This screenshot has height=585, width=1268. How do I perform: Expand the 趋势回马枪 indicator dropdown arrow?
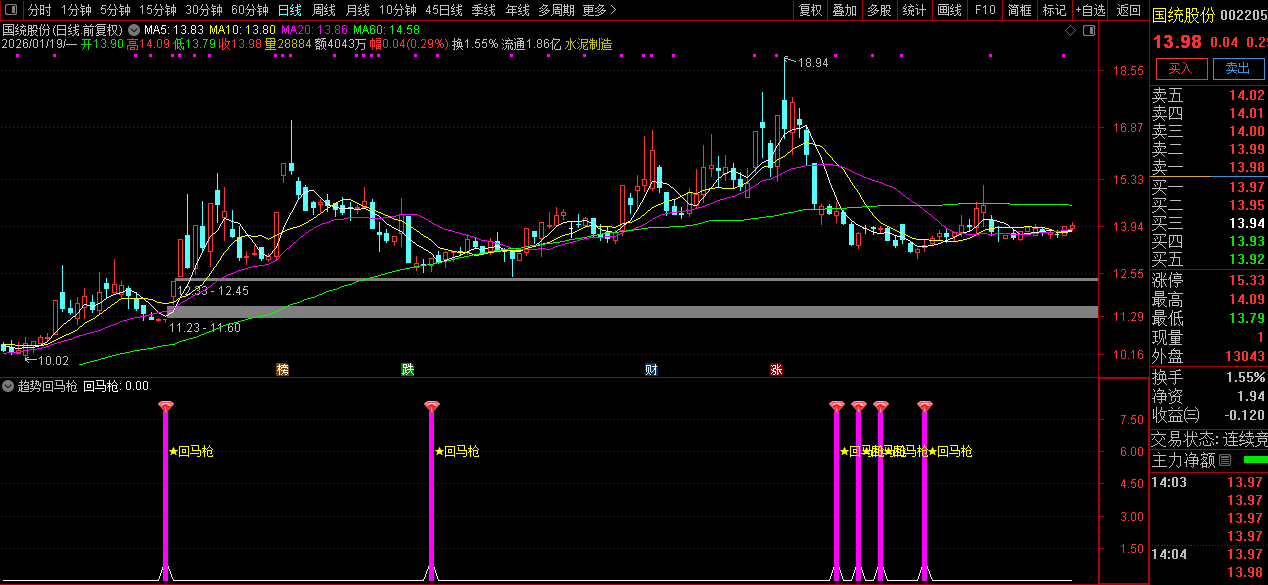[x=8, y=386]
